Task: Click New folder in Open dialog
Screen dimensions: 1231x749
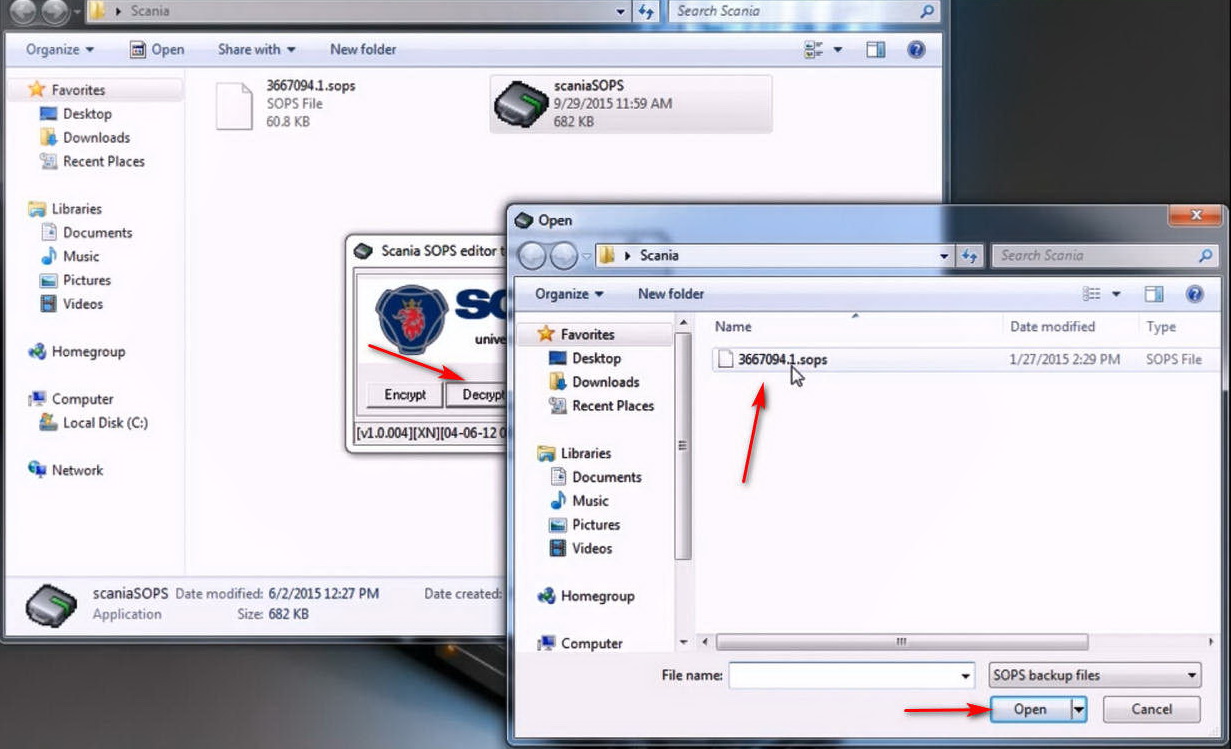Action: (x=671, y=294)
